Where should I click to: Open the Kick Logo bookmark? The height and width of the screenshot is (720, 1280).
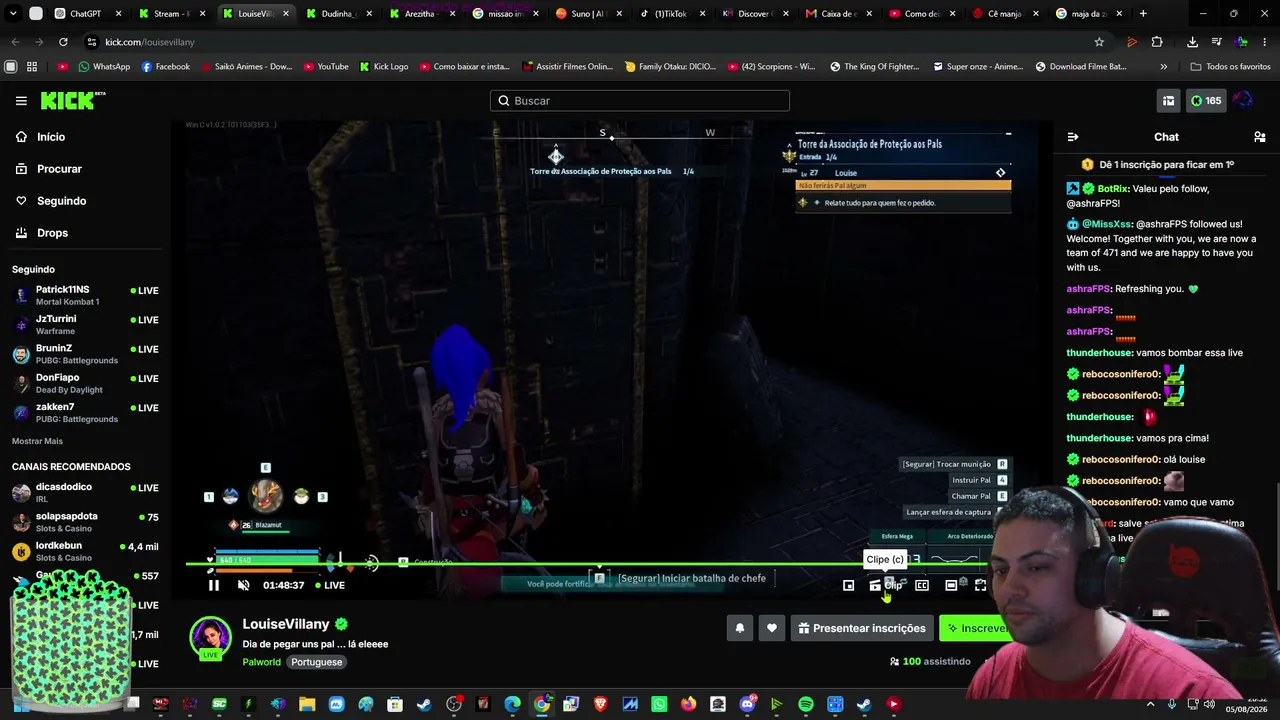click(x=383, y=67)
